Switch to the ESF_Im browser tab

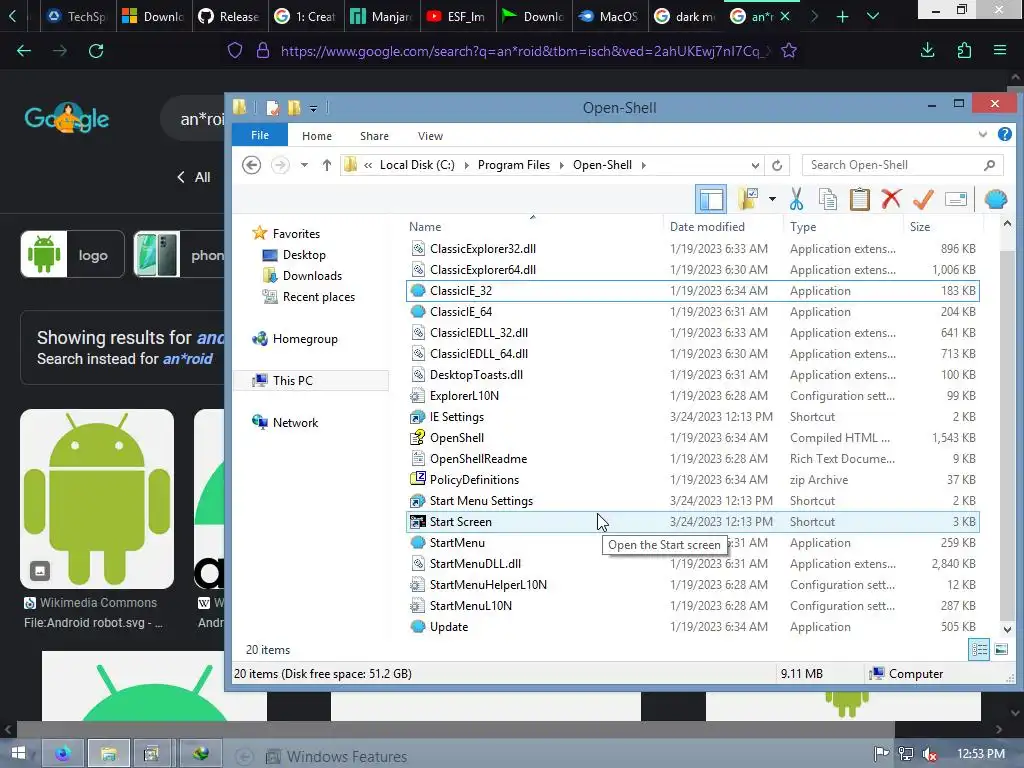[457, 16]
